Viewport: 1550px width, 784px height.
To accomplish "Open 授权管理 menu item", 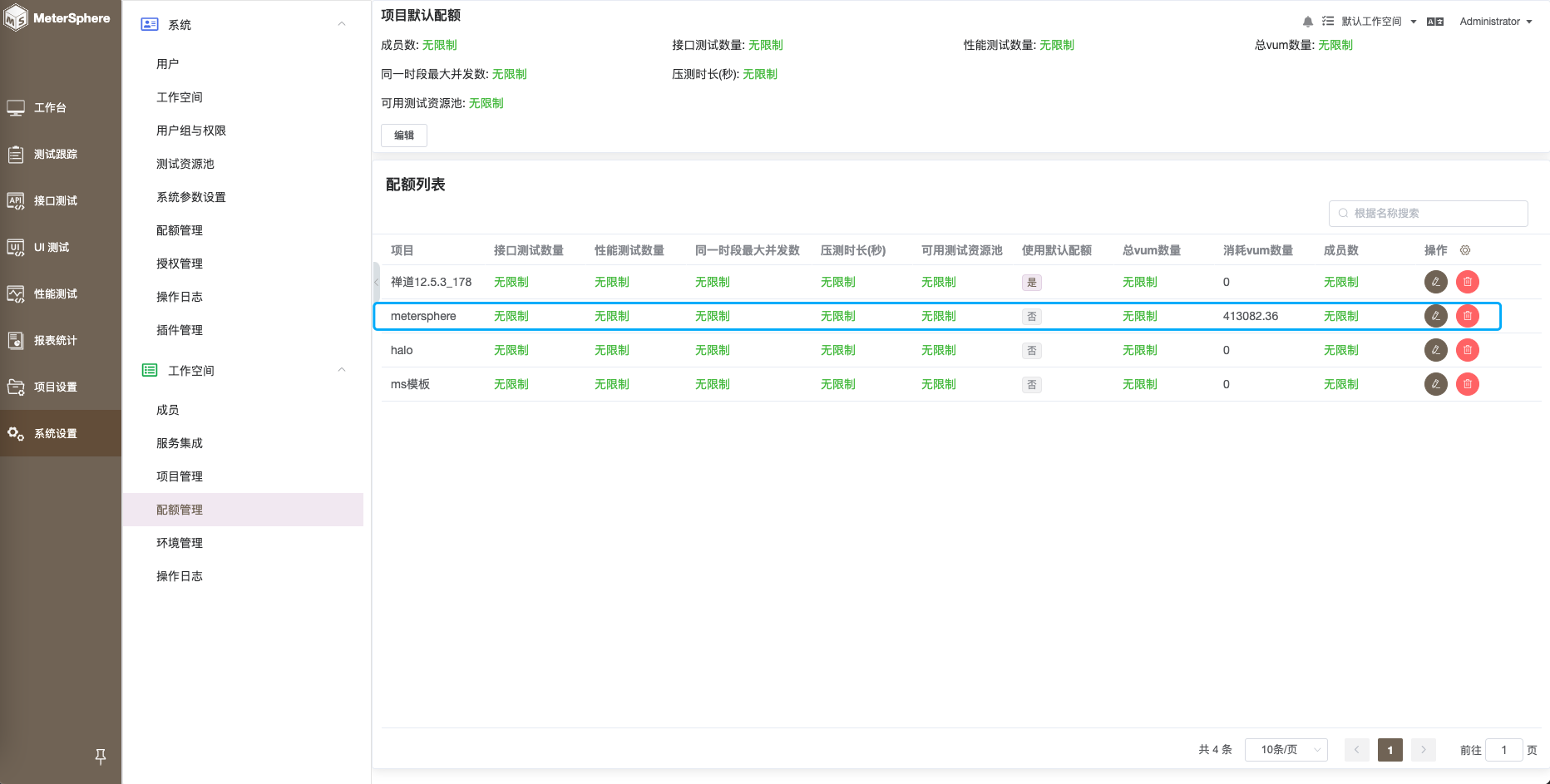I will 243,264.
